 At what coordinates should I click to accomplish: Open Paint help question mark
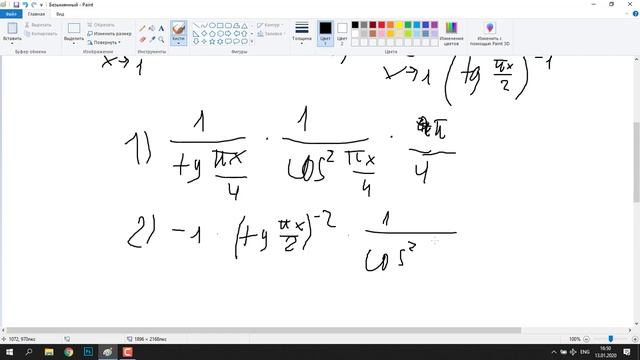[635, 14]
